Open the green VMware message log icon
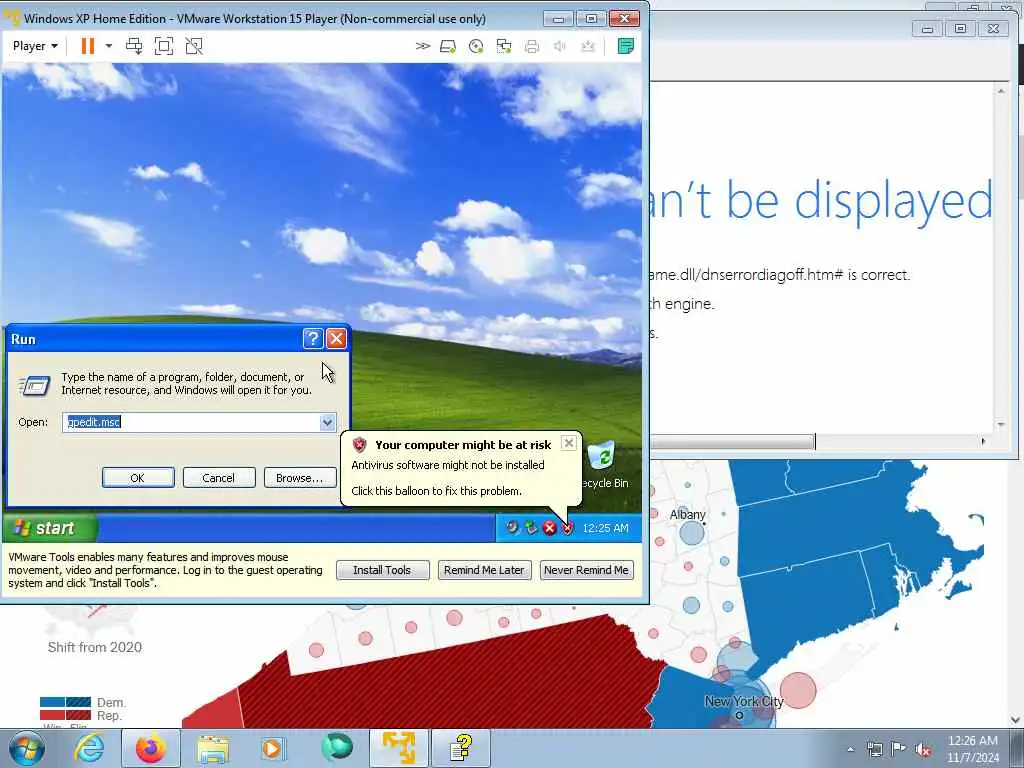 pyautogui.click(x=626, y=46)
